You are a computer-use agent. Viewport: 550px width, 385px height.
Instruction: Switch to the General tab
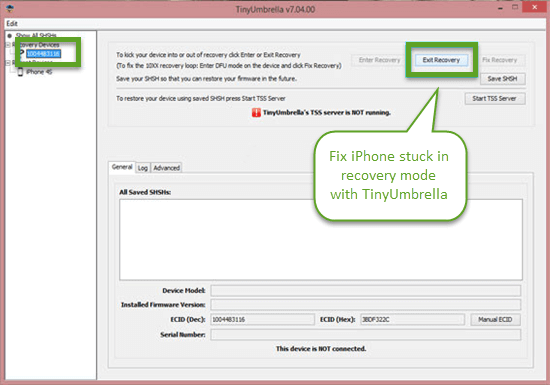[x=122, y=167]
